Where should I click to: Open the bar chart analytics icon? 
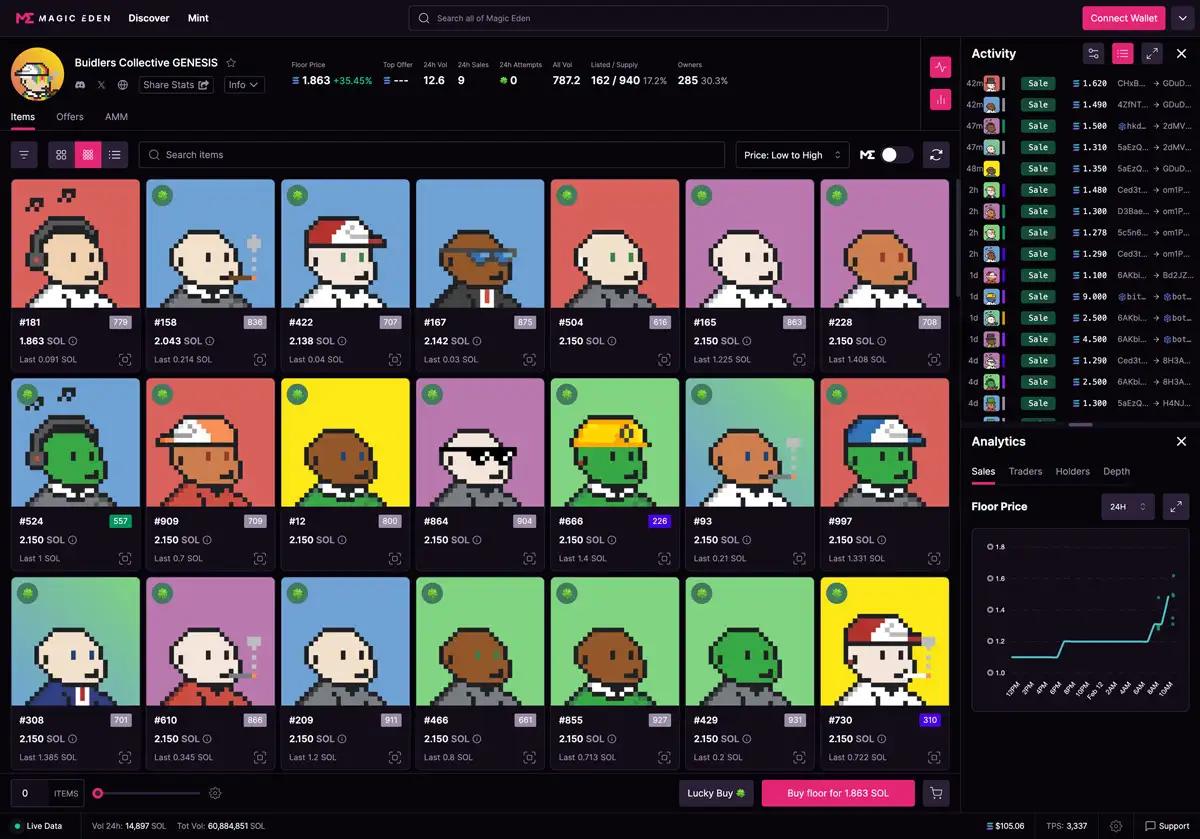[x=940, y=99]
